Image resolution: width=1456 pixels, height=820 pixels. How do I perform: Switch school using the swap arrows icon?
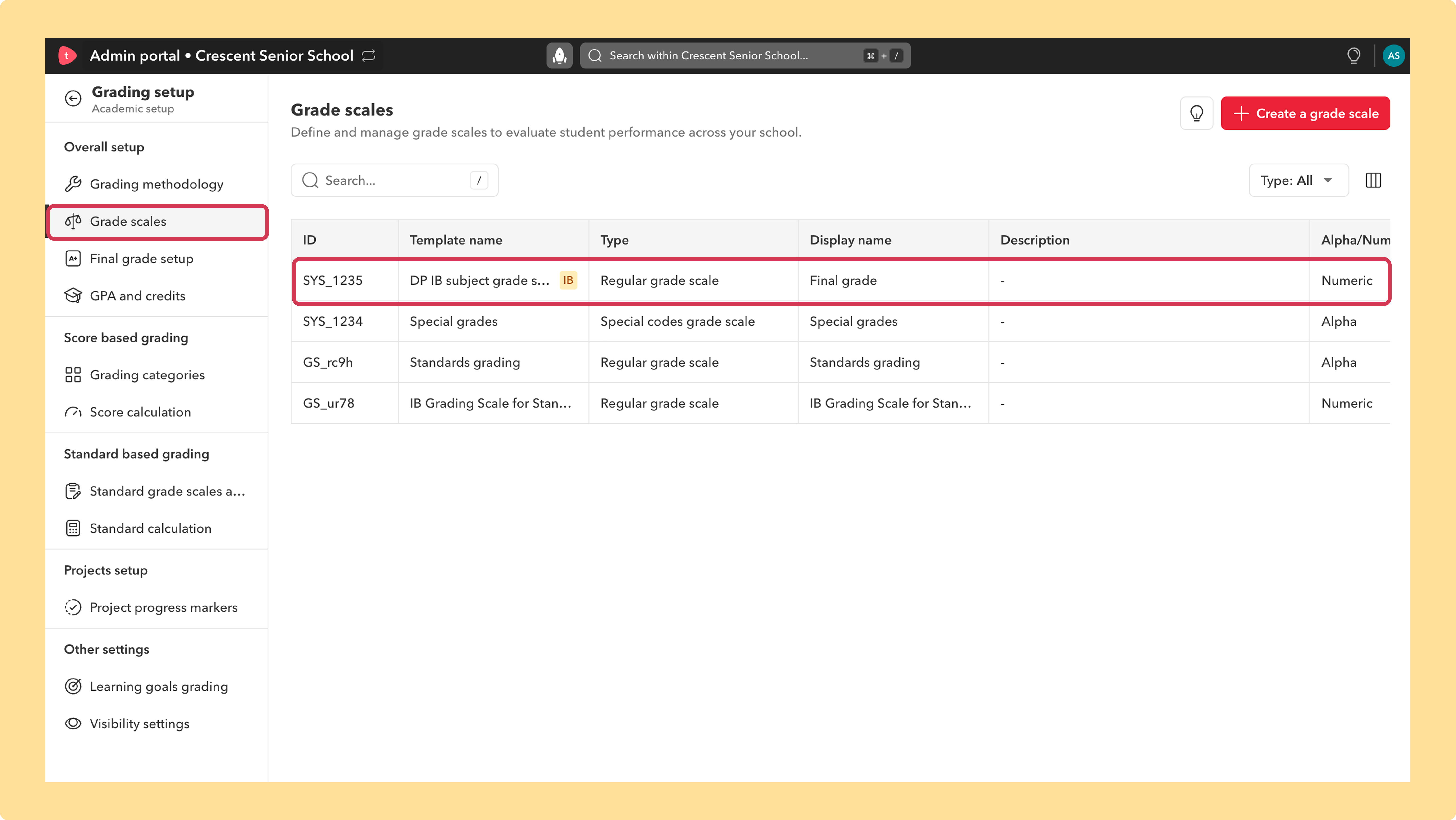click(x=369, y=55)
